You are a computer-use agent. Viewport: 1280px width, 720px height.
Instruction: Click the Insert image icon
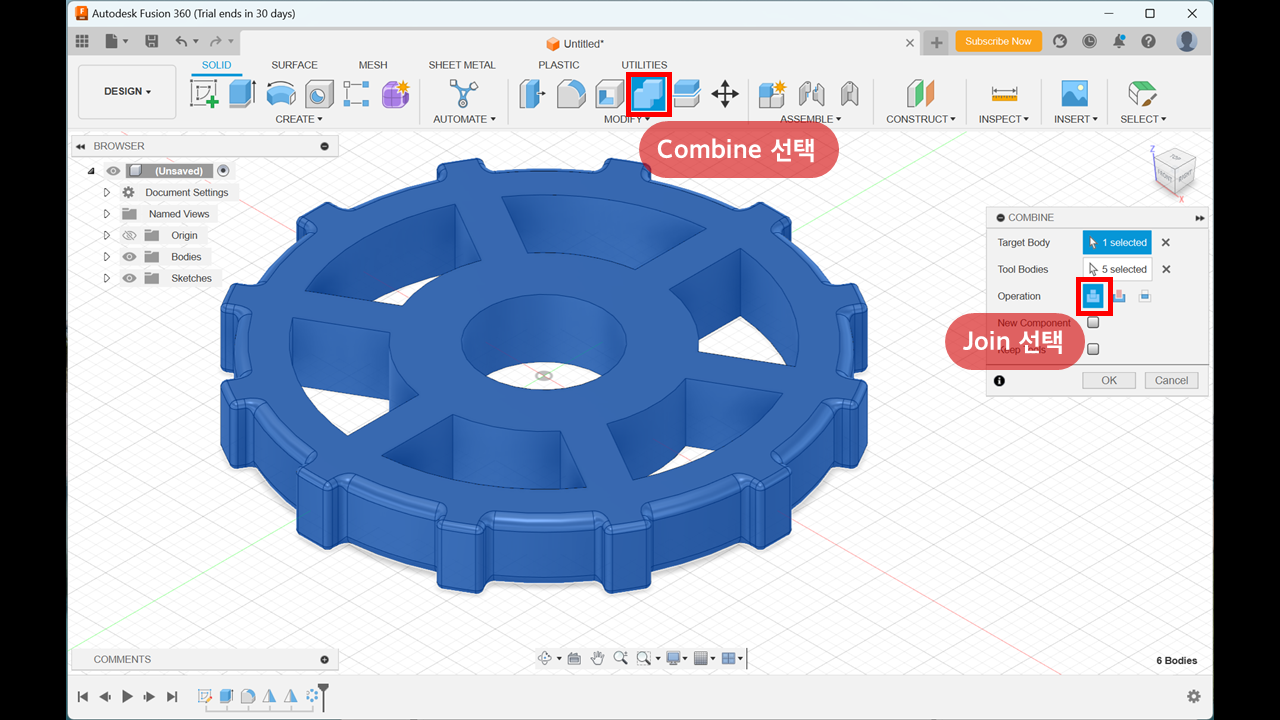tap(1074, 94)
